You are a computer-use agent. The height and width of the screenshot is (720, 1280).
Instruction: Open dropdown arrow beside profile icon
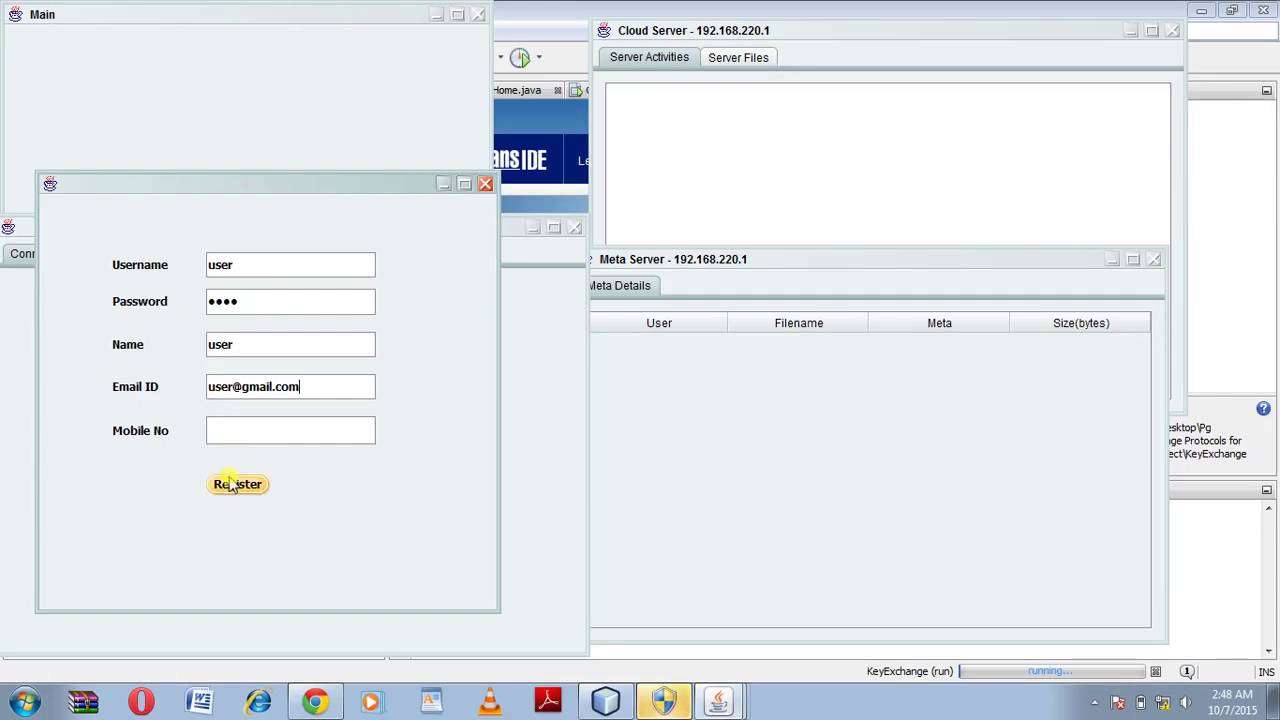[538, 58]
